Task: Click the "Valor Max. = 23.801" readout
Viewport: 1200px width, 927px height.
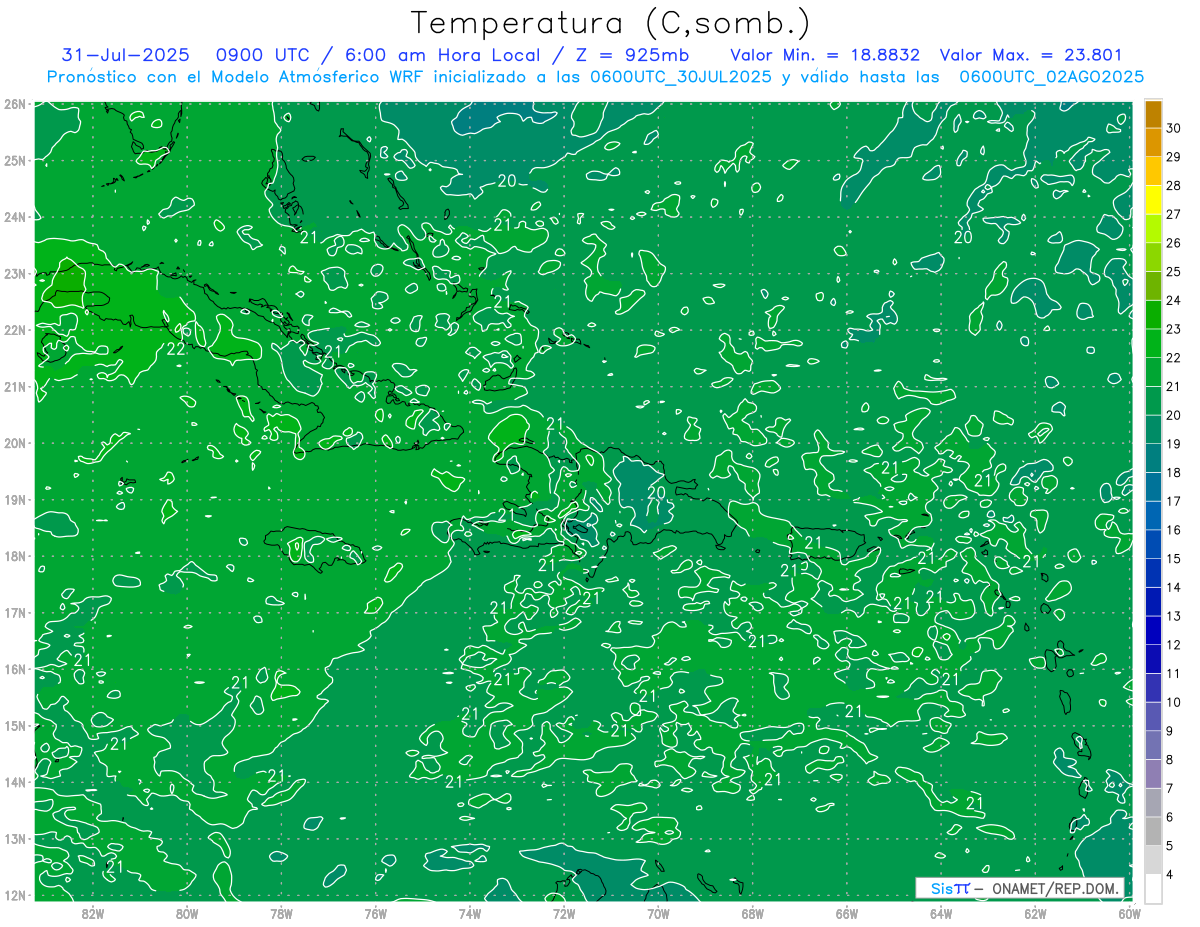Action: coord(1031,55)
